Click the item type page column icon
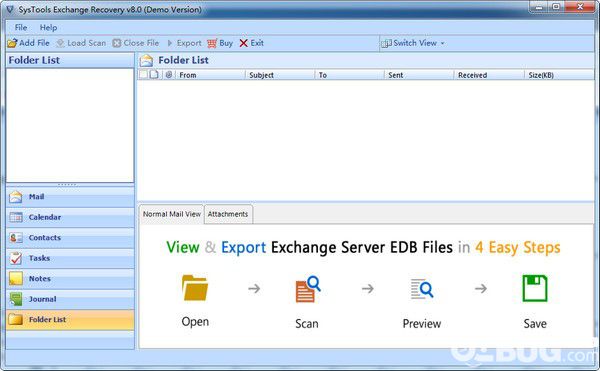This screenshot has width=600, height=371. point(154,75)
